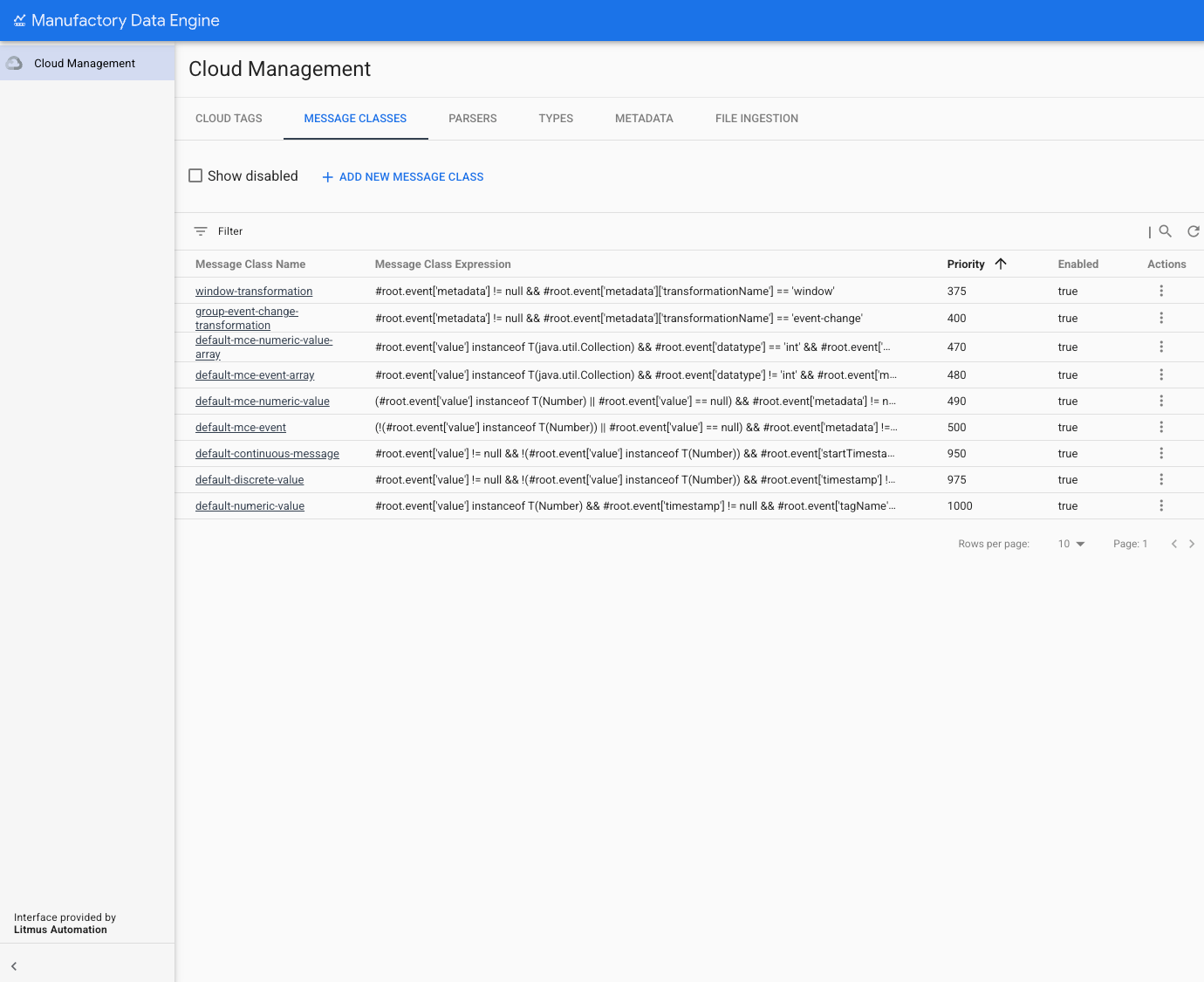
Task: Click the Manufactory Data Engine logo icon
Action: click(18, 20)
